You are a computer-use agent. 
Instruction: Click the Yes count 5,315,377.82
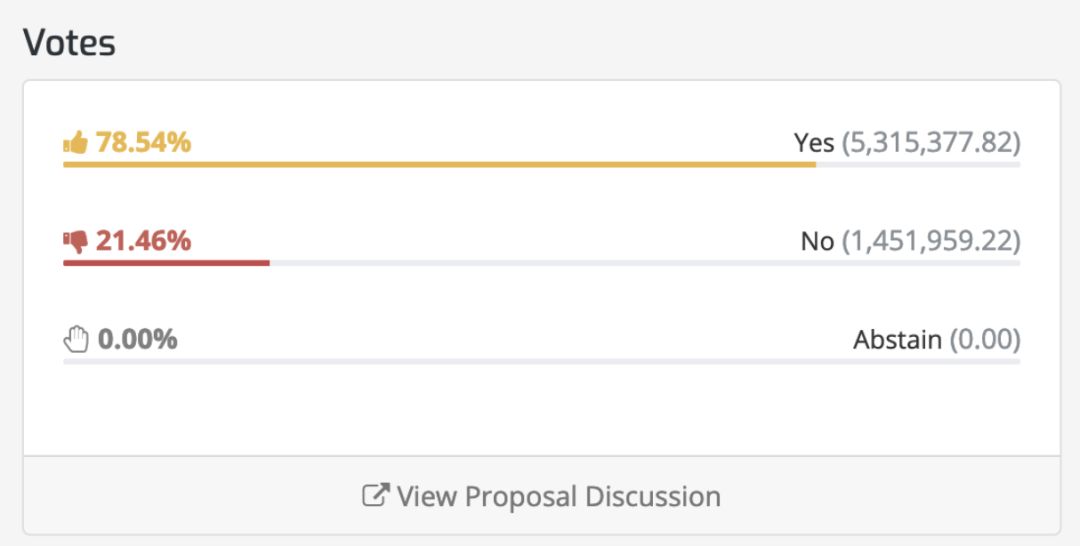coord(931,143)
